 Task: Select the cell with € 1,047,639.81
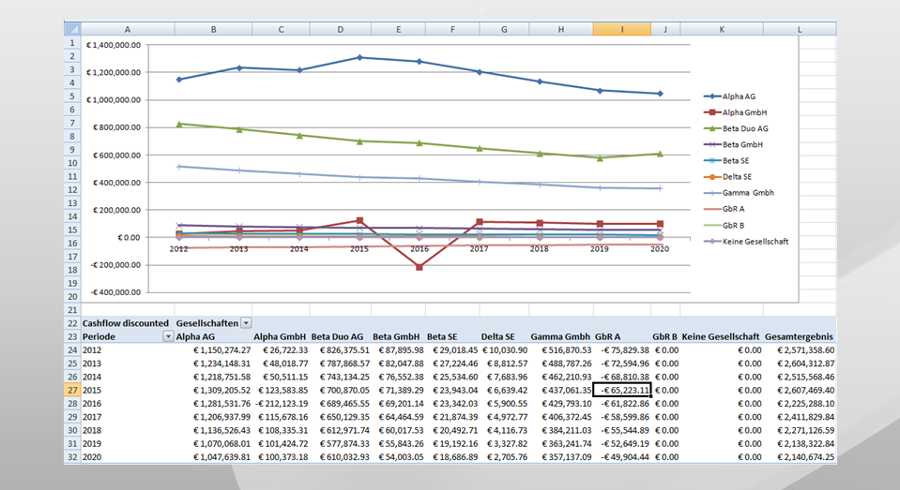coord(213,457)
